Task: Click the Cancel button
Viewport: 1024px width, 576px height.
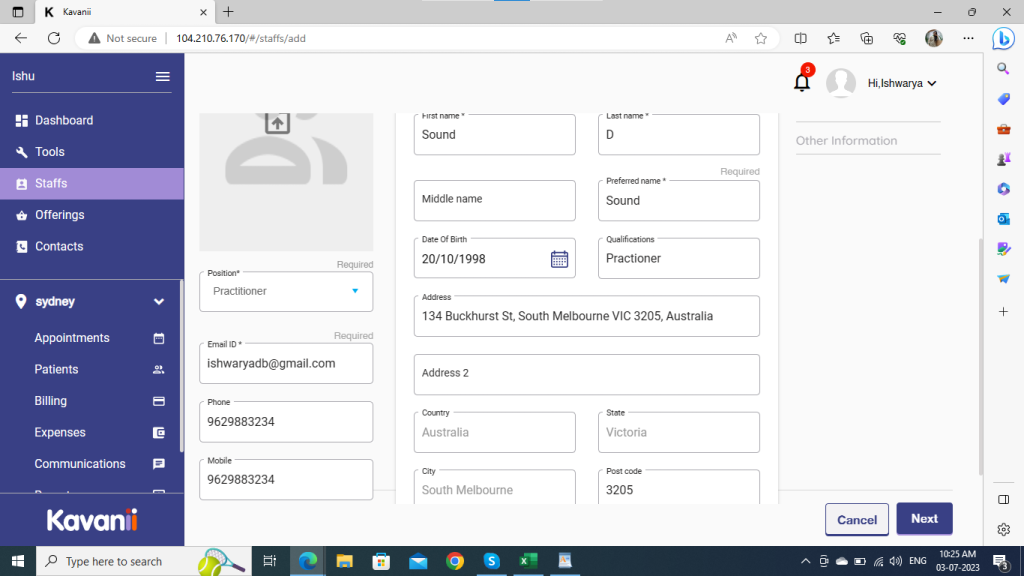Action: click(x=856, y=519)
